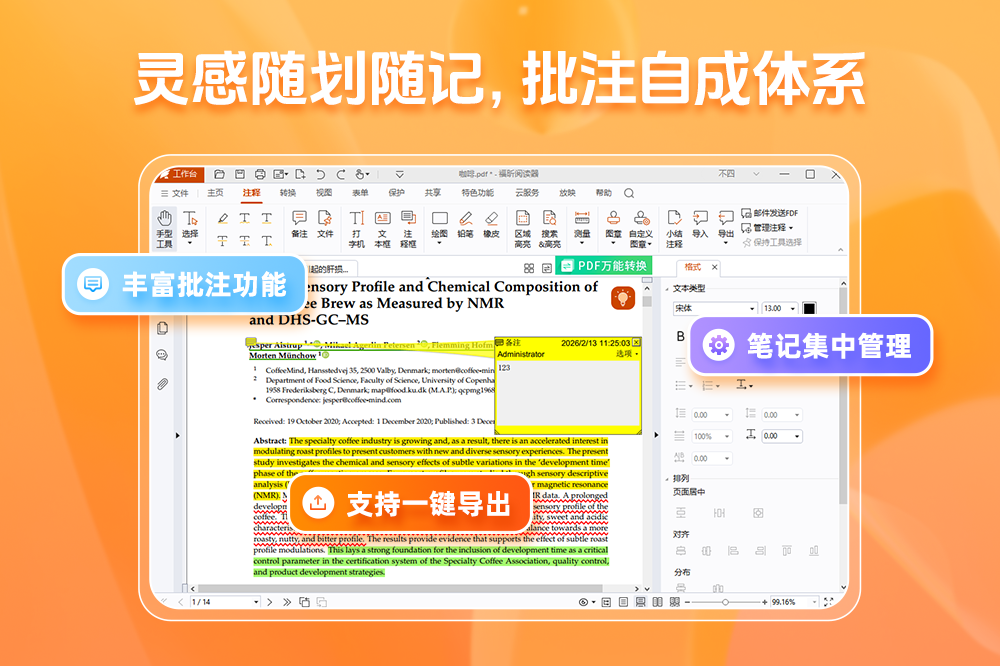The image size is (1000, 666).
Task: Switch to the 视图 ribbon tab
Action: (x=324, y=193)
